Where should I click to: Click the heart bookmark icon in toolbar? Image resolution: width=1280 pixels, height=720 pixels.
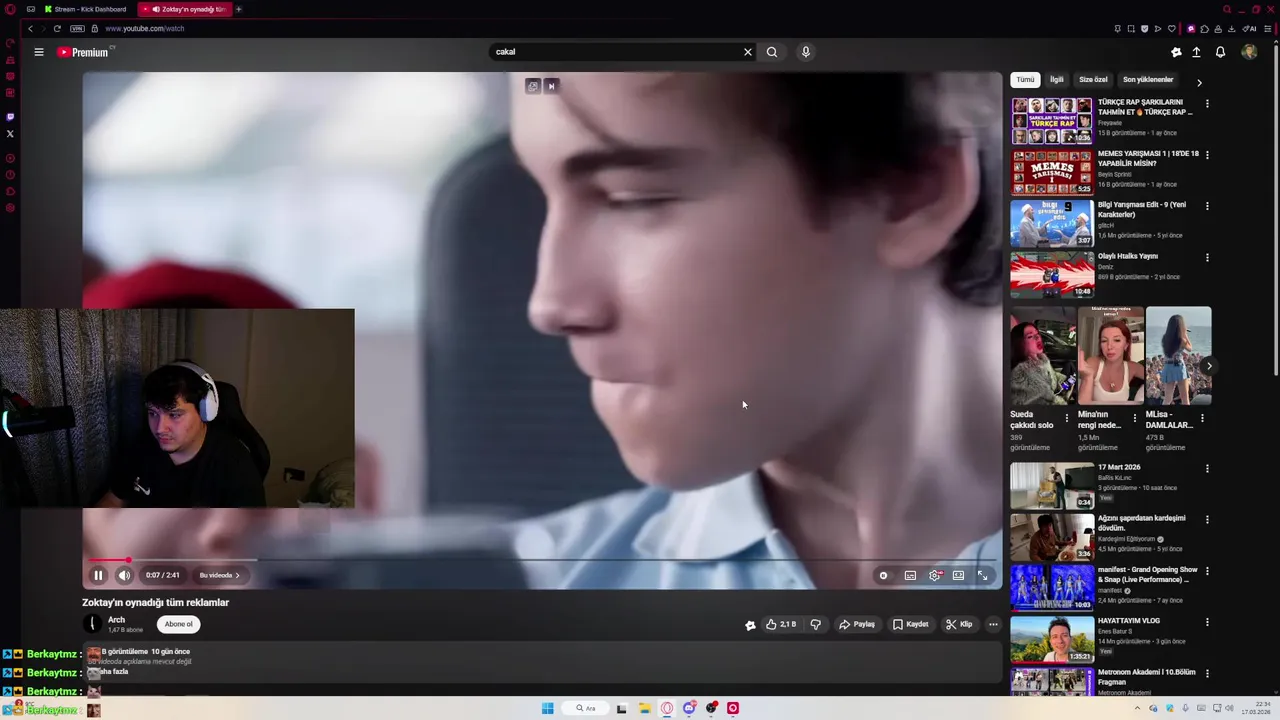click(x=1171, y=28)
